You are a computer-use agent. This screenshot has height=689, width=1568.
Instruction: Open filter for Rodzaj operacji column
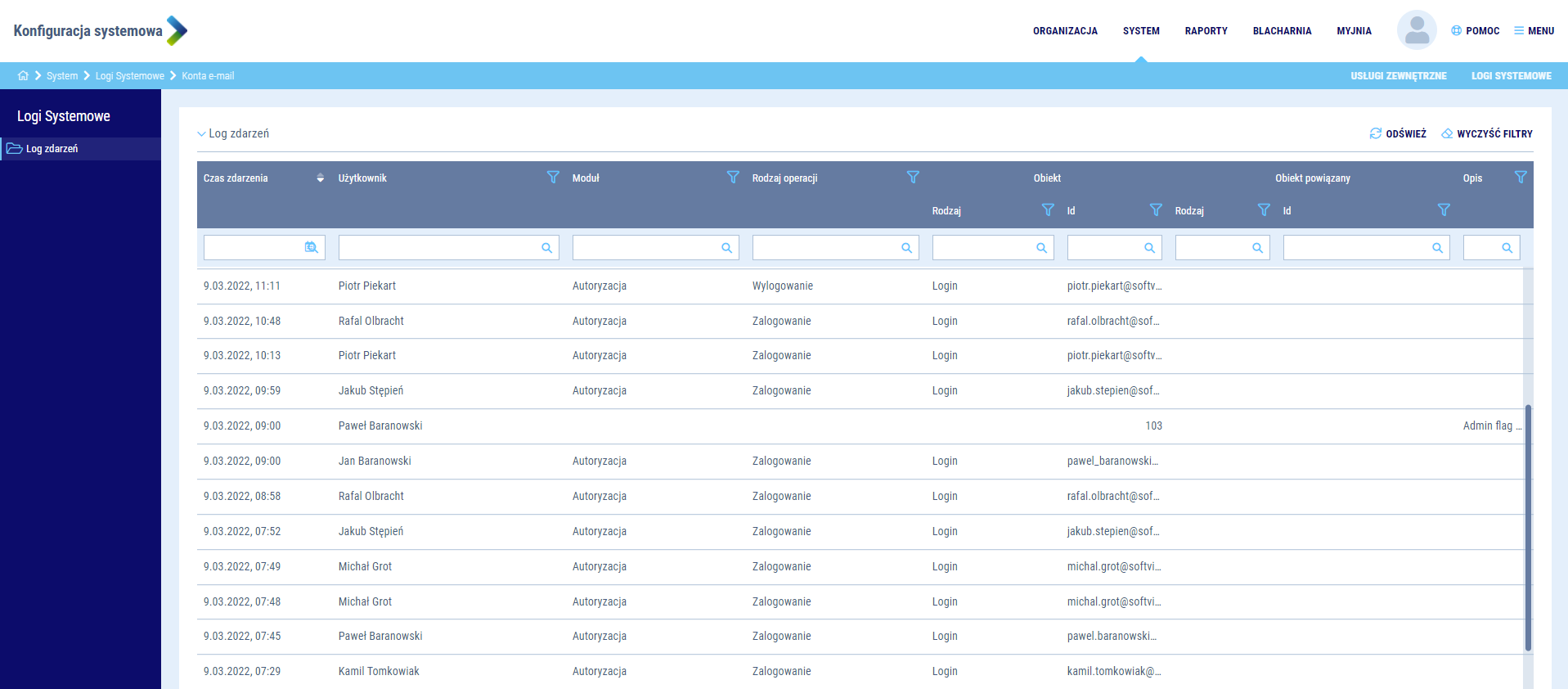pos(913,178)
